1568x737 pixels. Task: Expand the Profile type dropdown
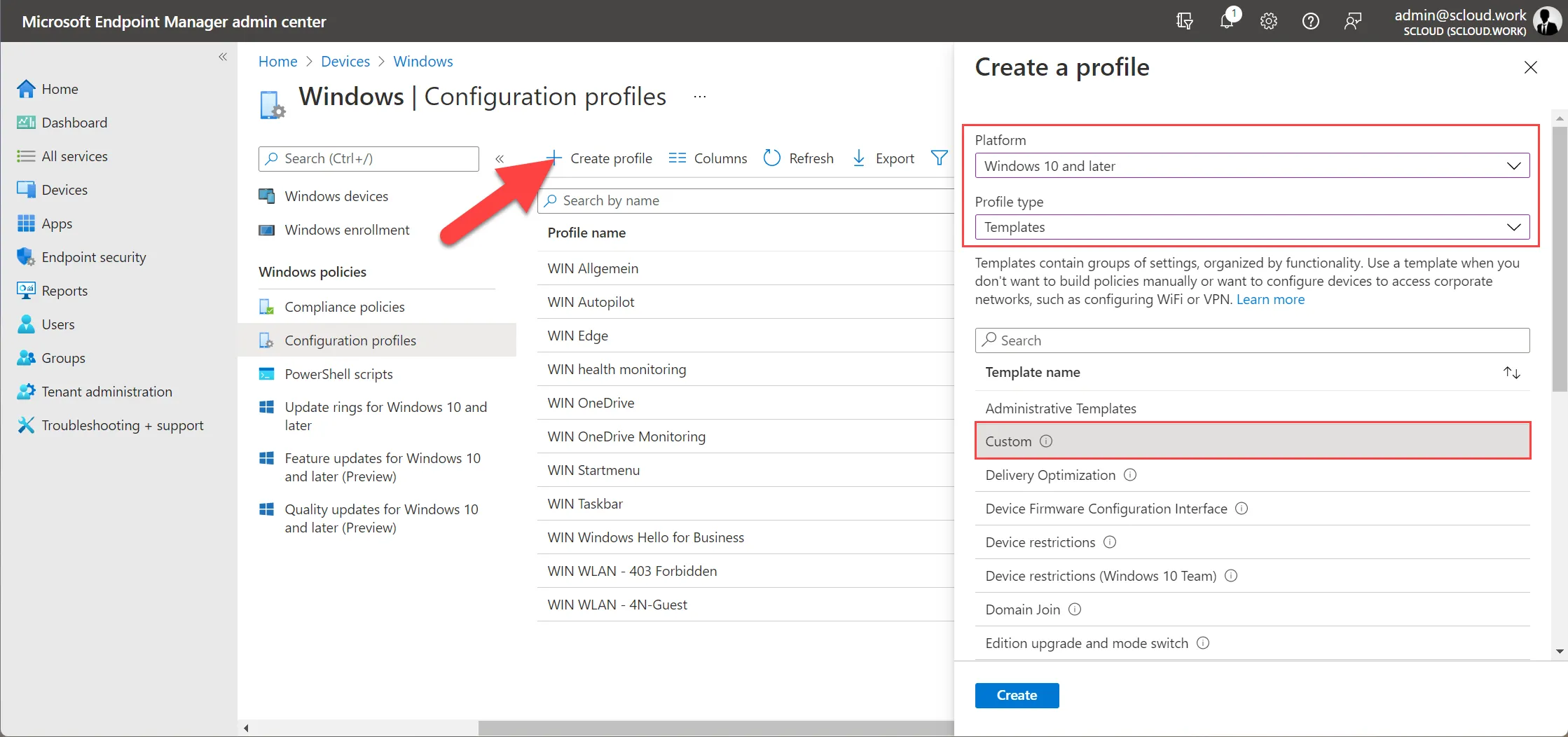tap(1252, 227)
